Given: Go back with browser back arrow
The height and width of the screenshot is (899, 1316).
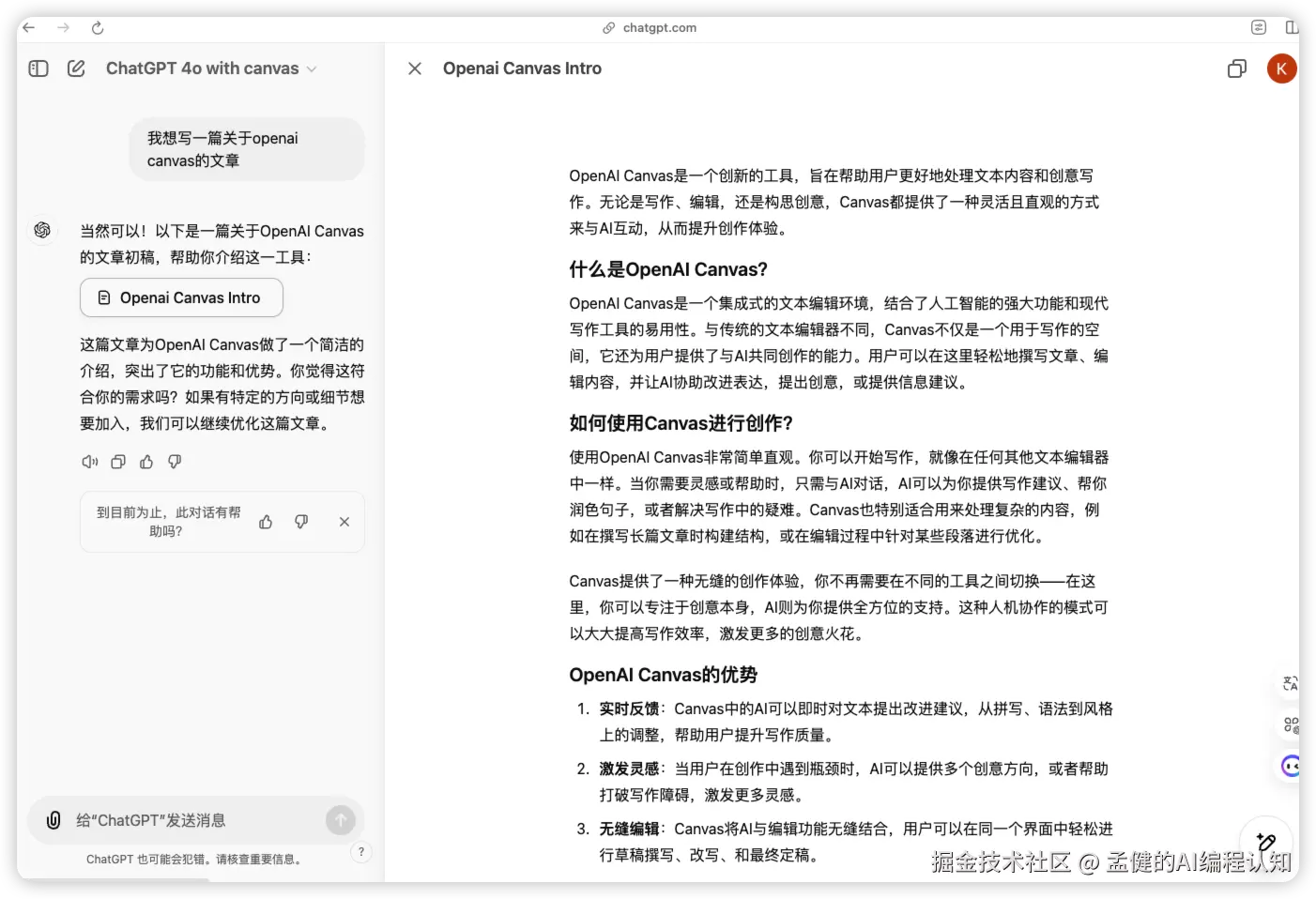Looking at the screenshot, I should 29,28.
